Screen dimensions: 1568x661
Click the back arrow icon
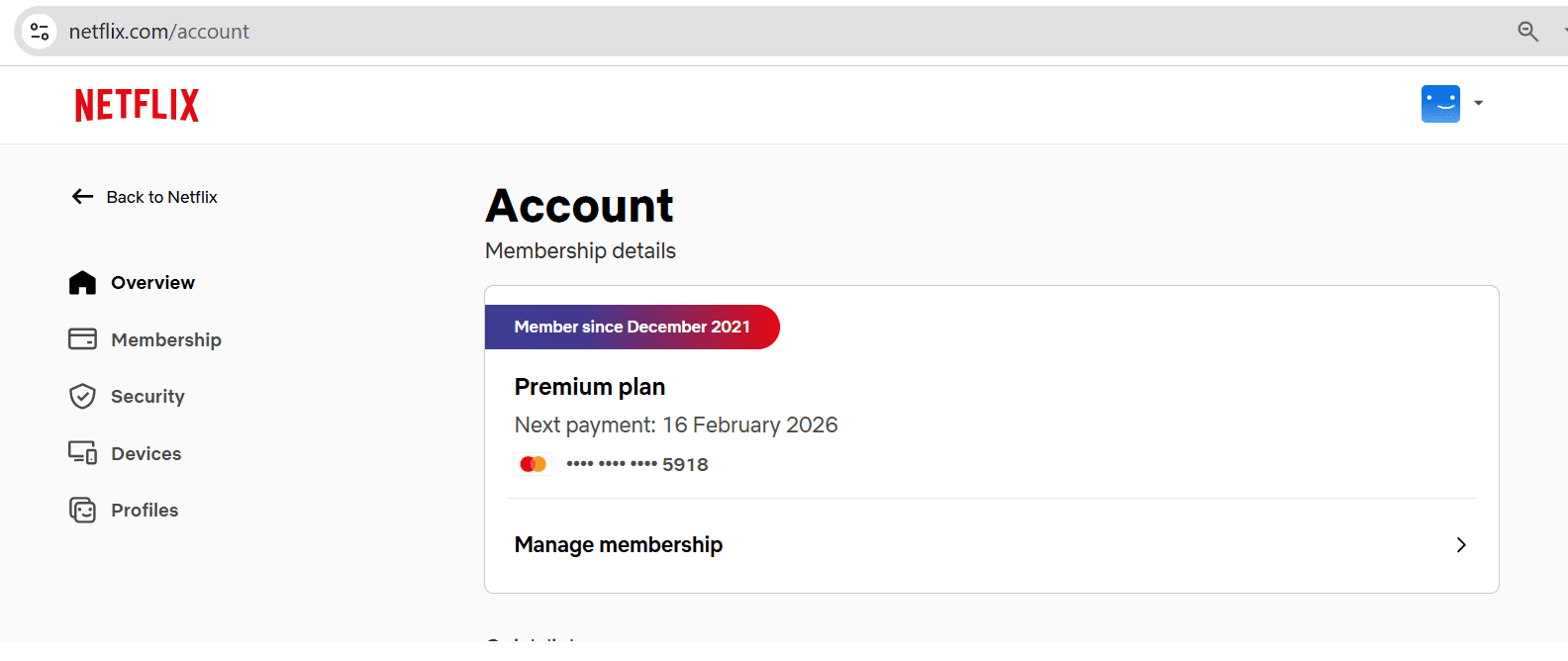coord(82,196)
